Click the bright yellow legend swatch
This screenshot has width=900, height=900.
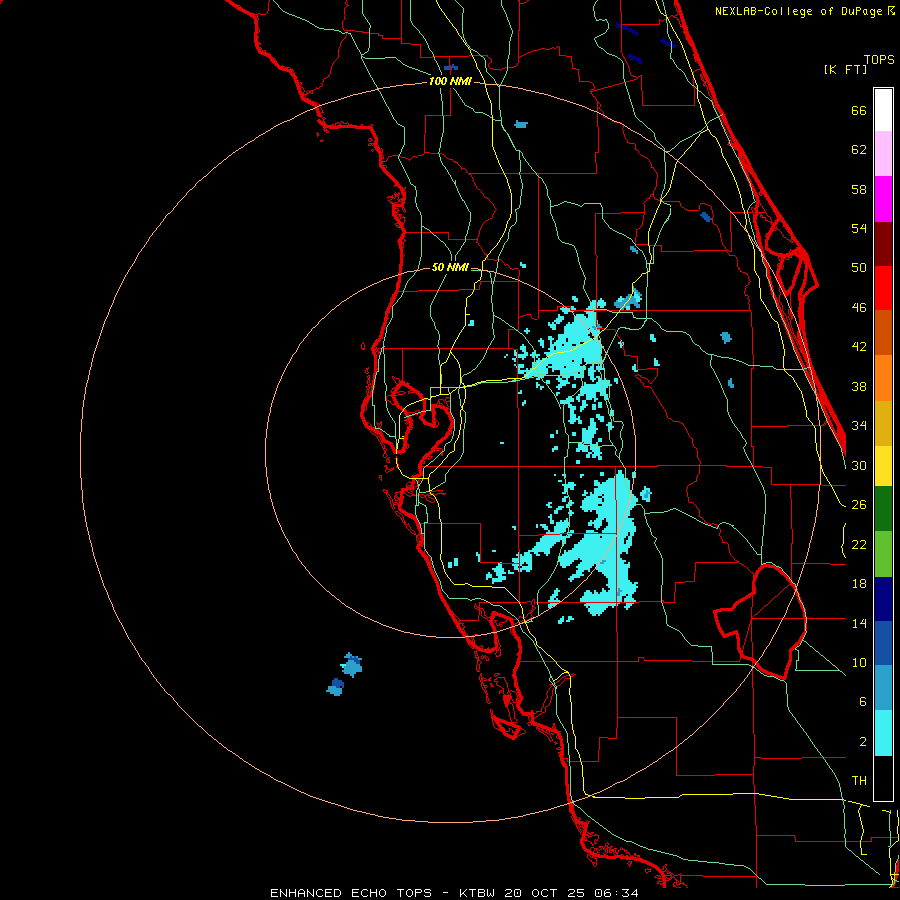(x=883, y=466)
